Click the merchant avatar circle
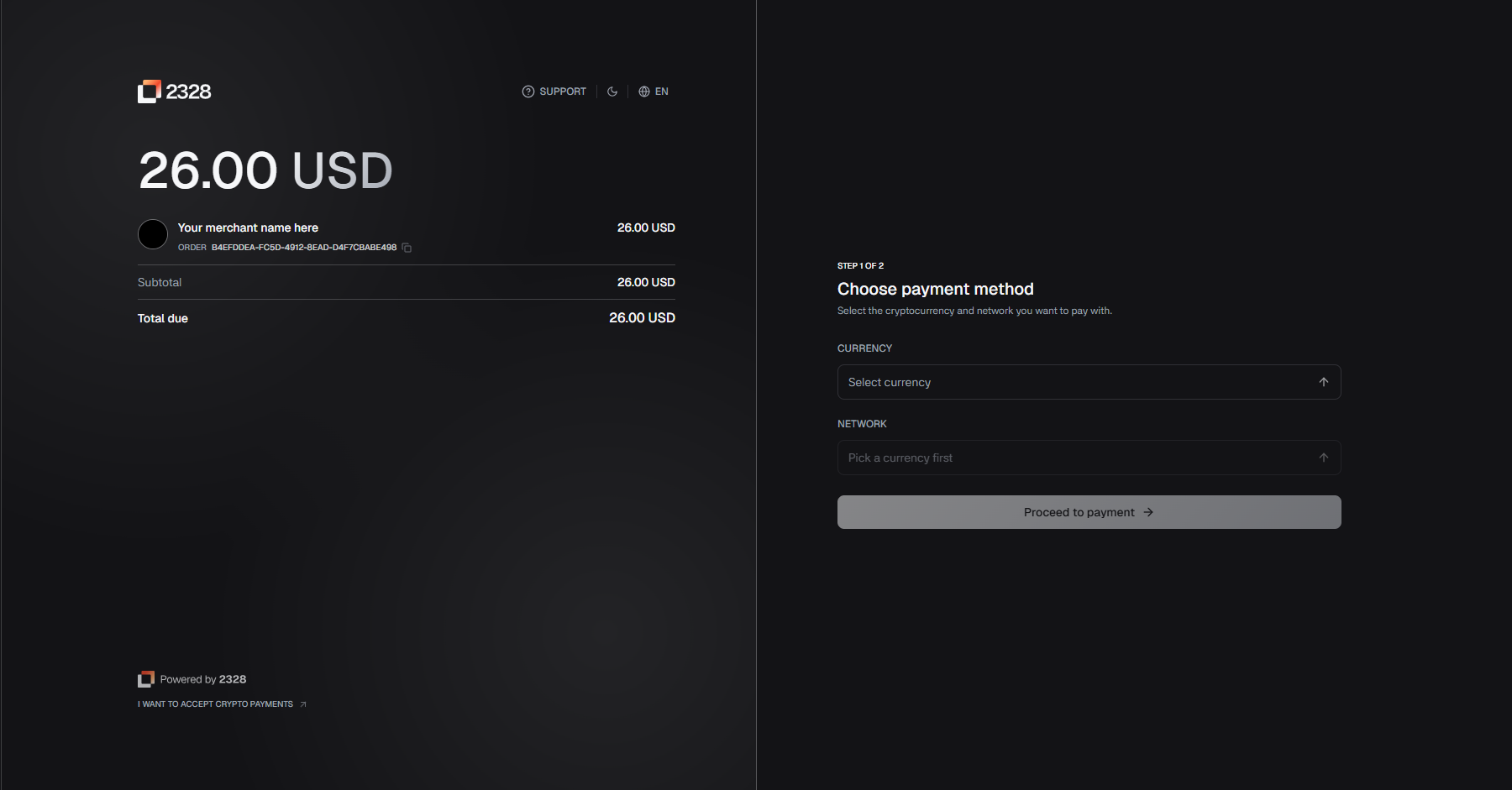 coord(153,234)
